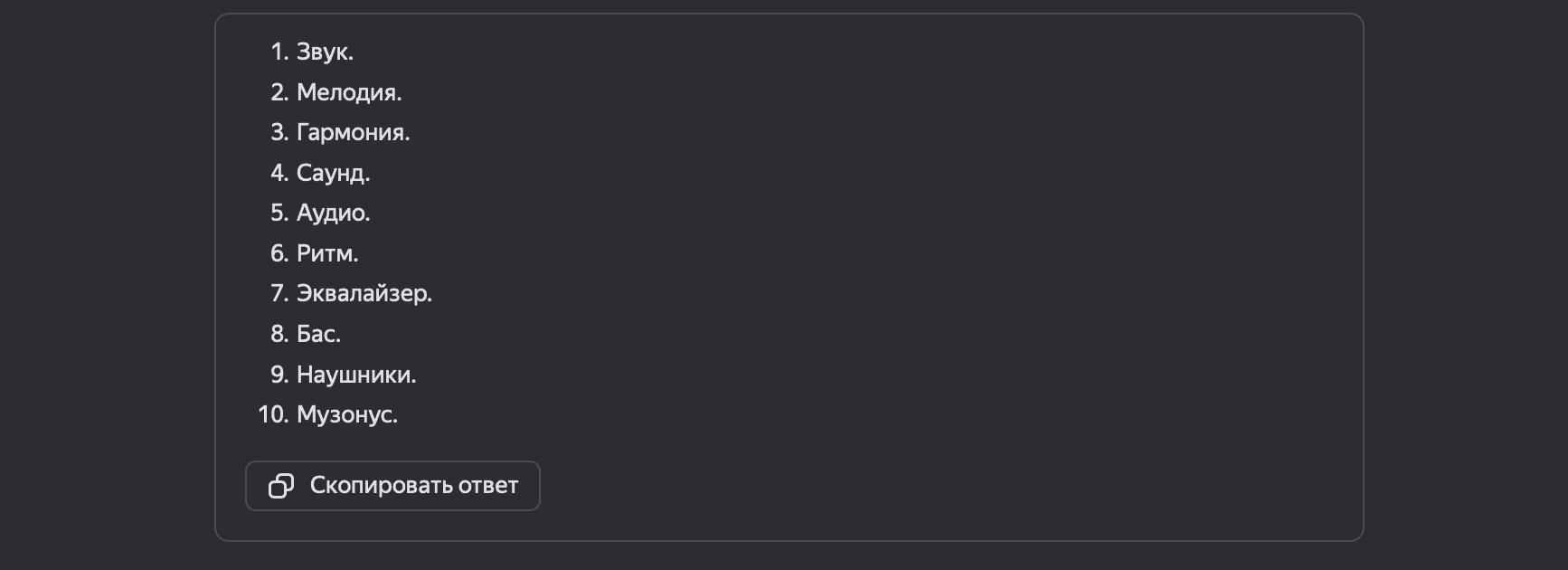Click on list item 'Мелодия'
Viewport: 1568px width, 570px height.
pos(348,92)
